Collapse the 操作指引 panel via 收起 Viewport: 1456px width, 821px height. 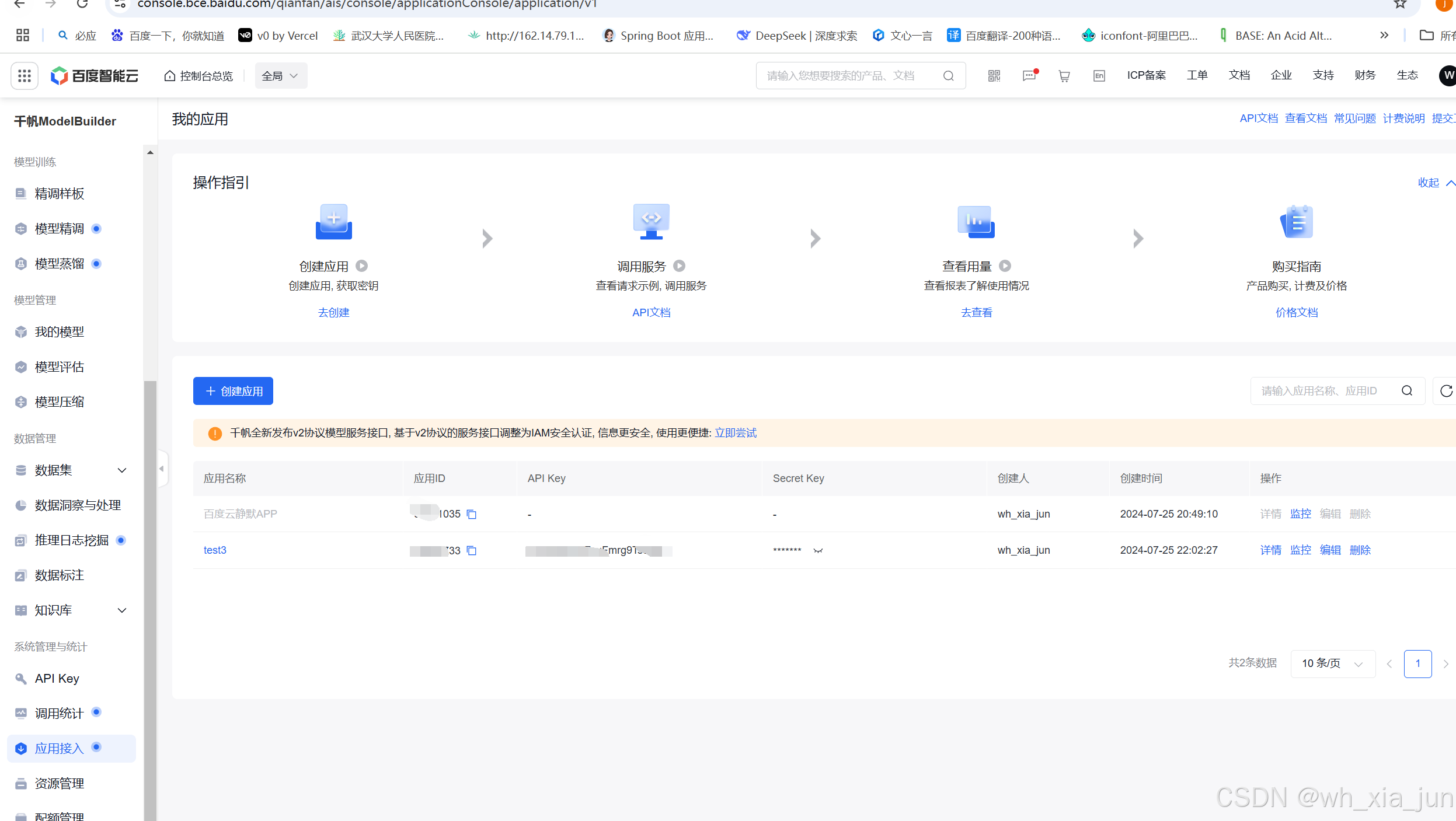(x=1436, y=183)
